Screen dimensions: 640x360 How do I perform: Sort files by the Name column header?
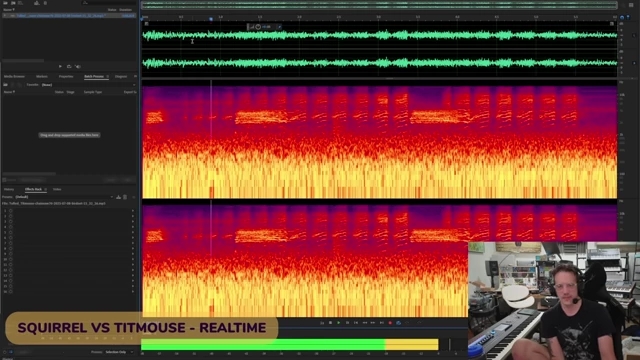pos(8,9)
